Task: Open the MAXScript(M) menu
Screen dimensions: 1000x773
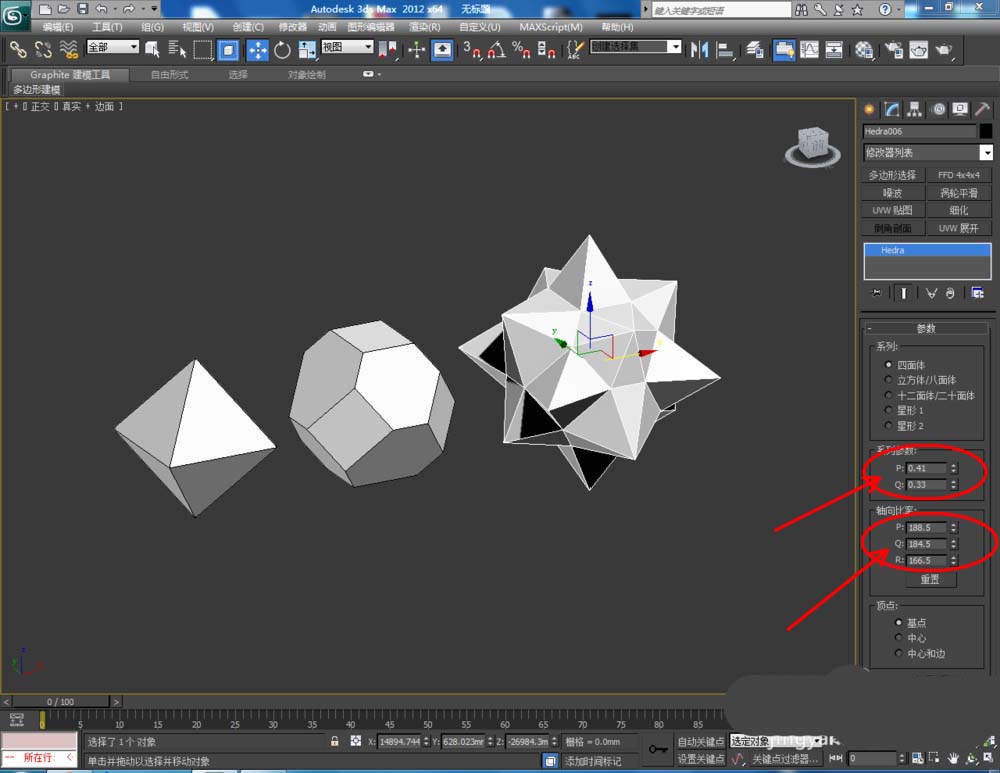Action: pos(550,27)
